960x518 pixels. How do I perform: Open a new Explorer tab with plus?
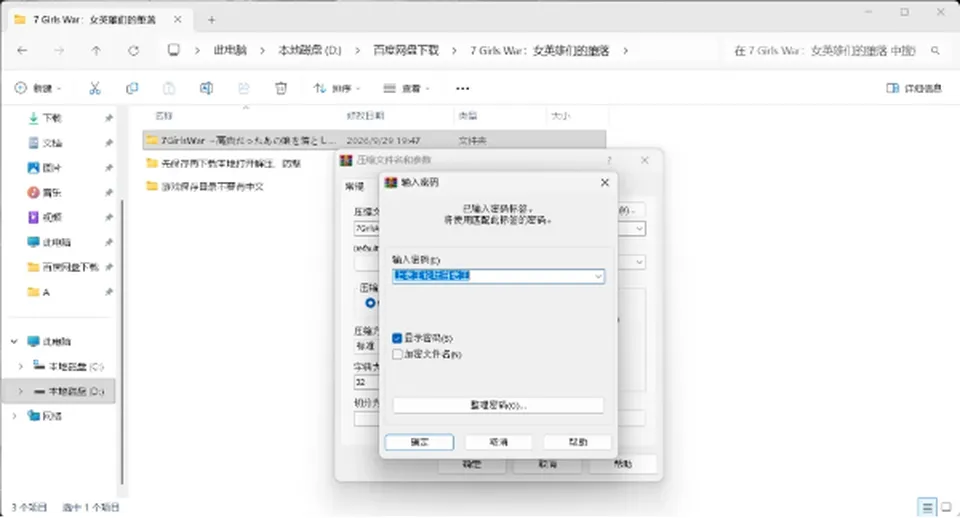coord(211,20)
